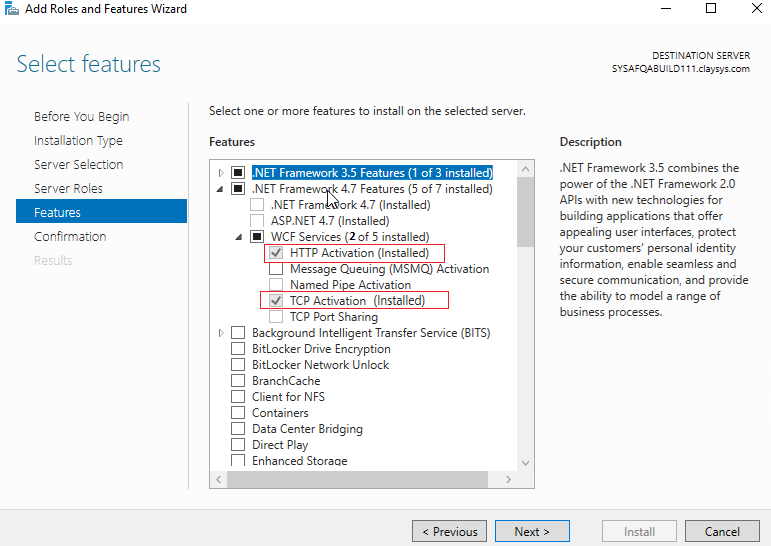Screen dimensions: 771x546
Task: Collapse the WCF Services node
Action: [x=239, y=237]
